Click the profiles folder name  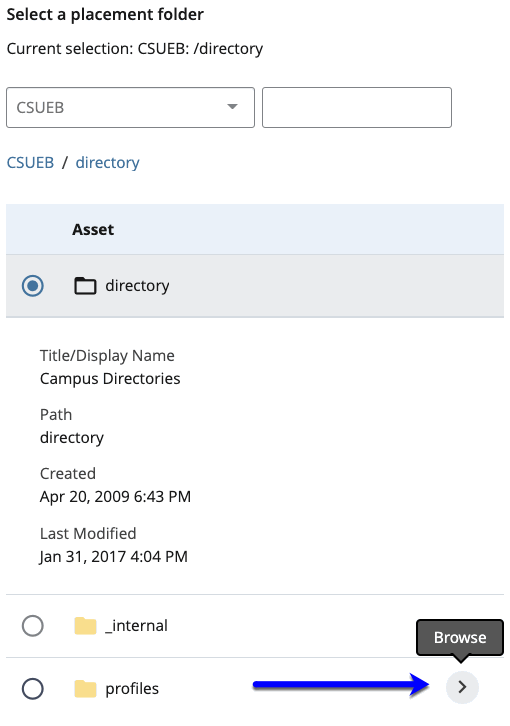pyautogui.click(x=132, y=689)
